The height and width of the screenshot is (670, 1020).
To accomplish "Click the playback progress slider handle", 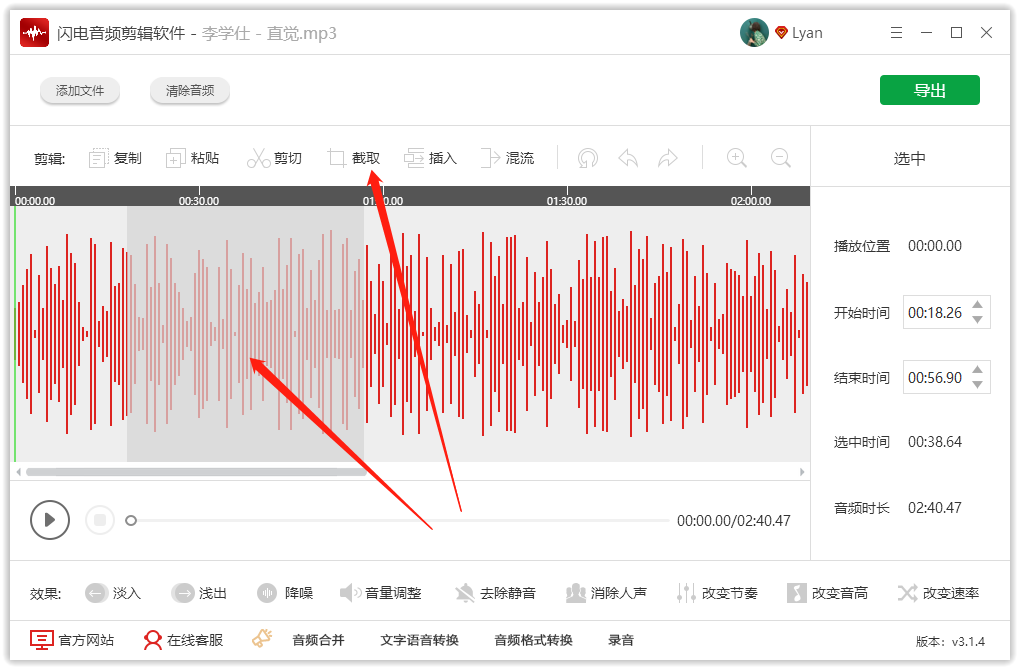I will pos(131,520).
